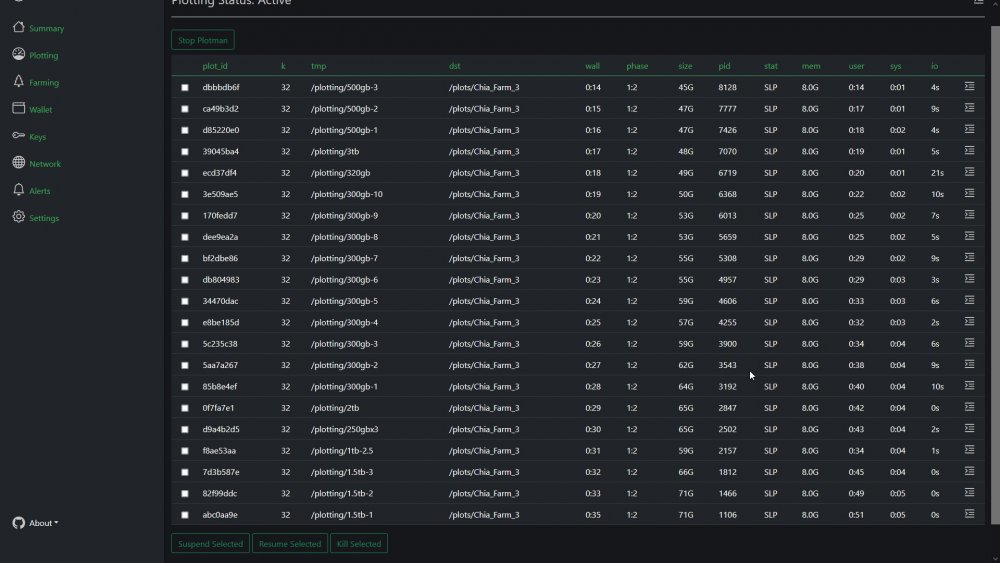Open log icon for plot 82f99ddc

[x=969, y=492]
